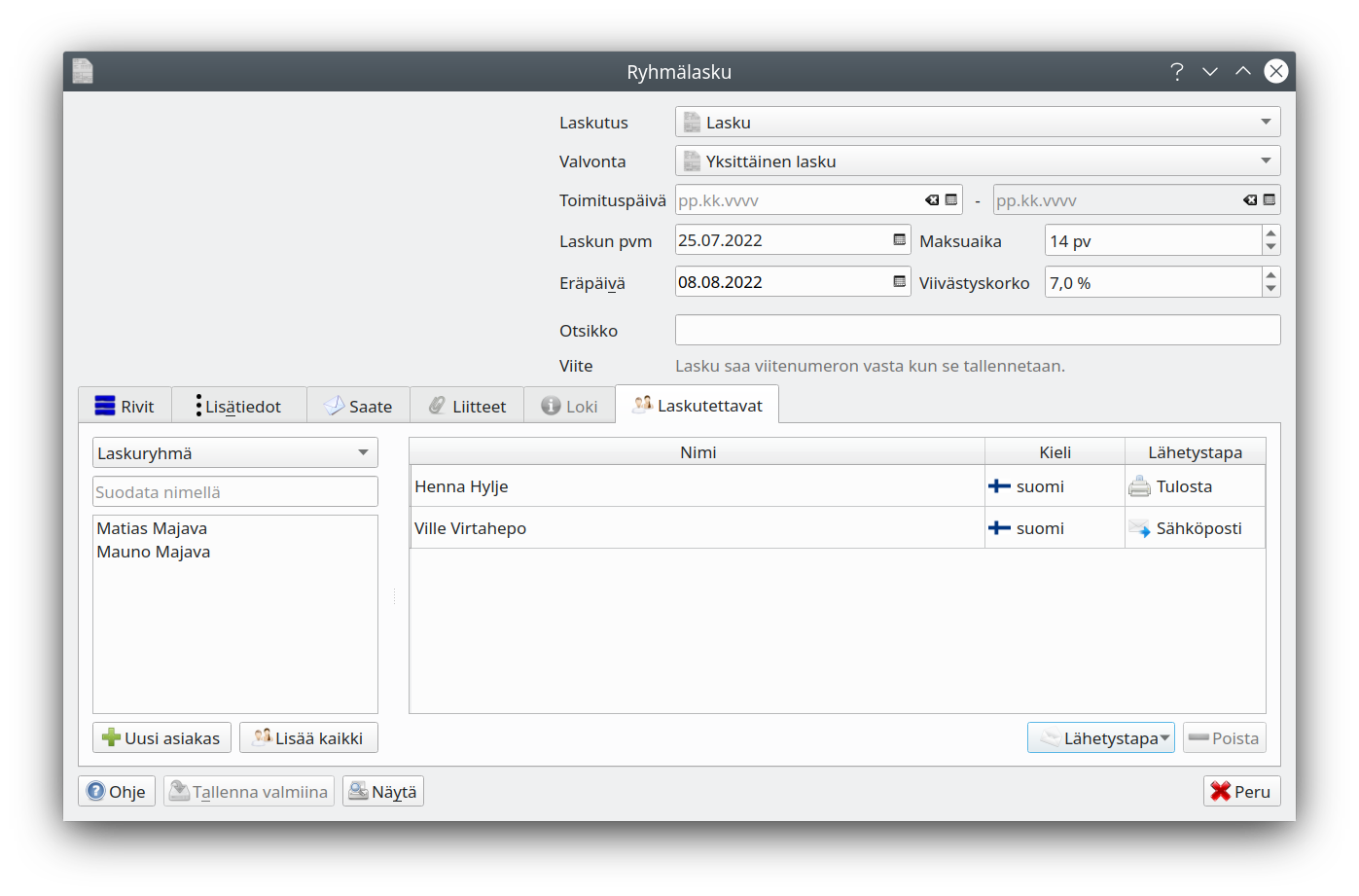Clear the second Toimituspäivä end date

1250,200
